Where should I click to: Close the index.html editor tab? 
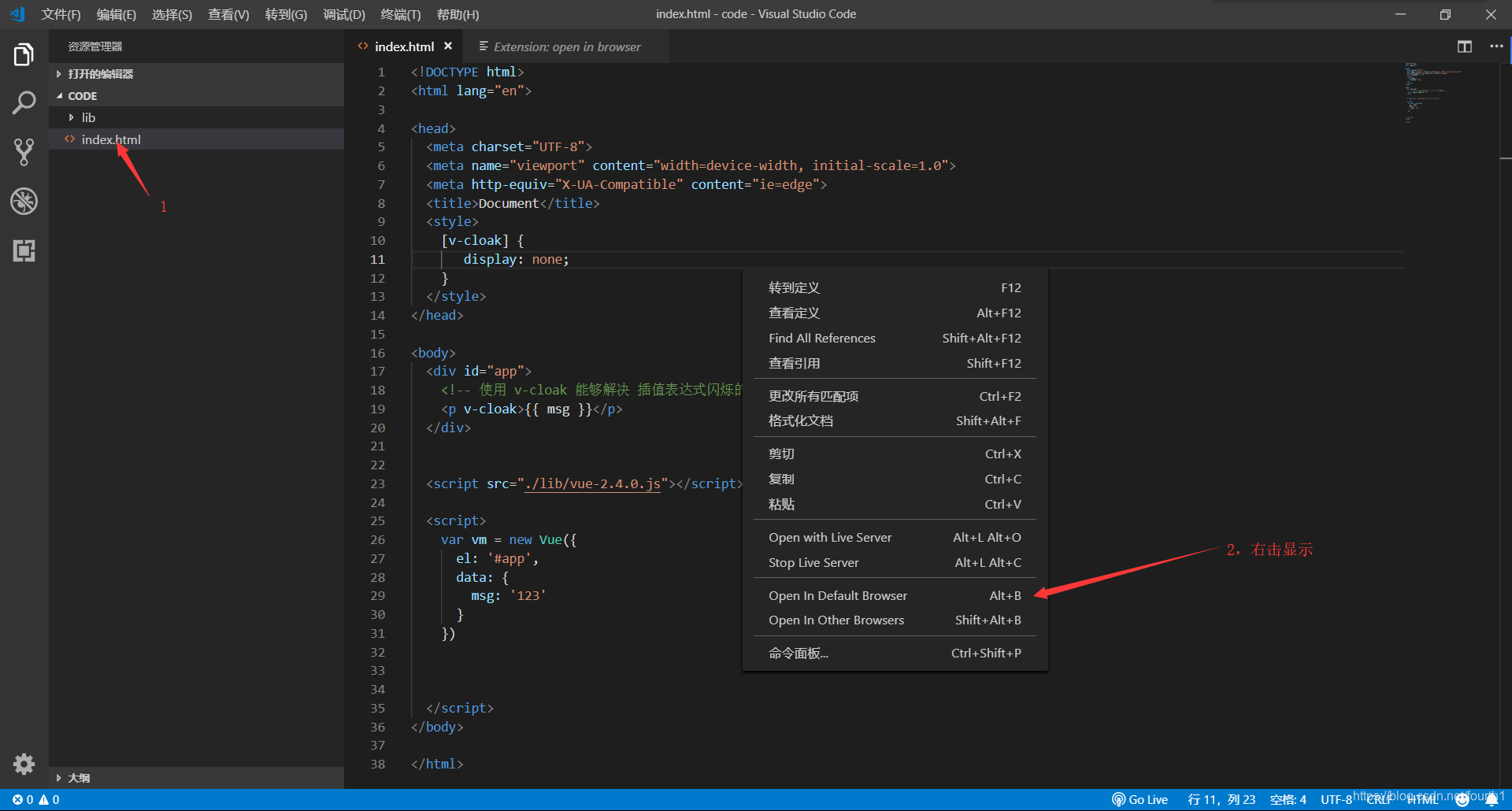click(448, 46)
